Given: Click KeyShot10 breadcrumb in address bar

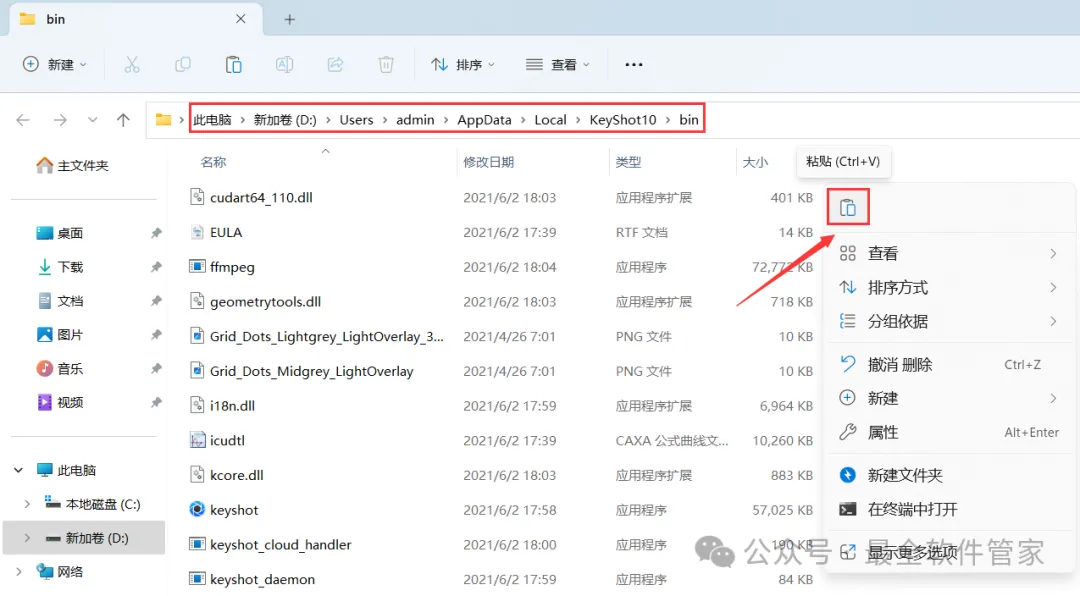Looking at the screenshot, I should [623, 120].
